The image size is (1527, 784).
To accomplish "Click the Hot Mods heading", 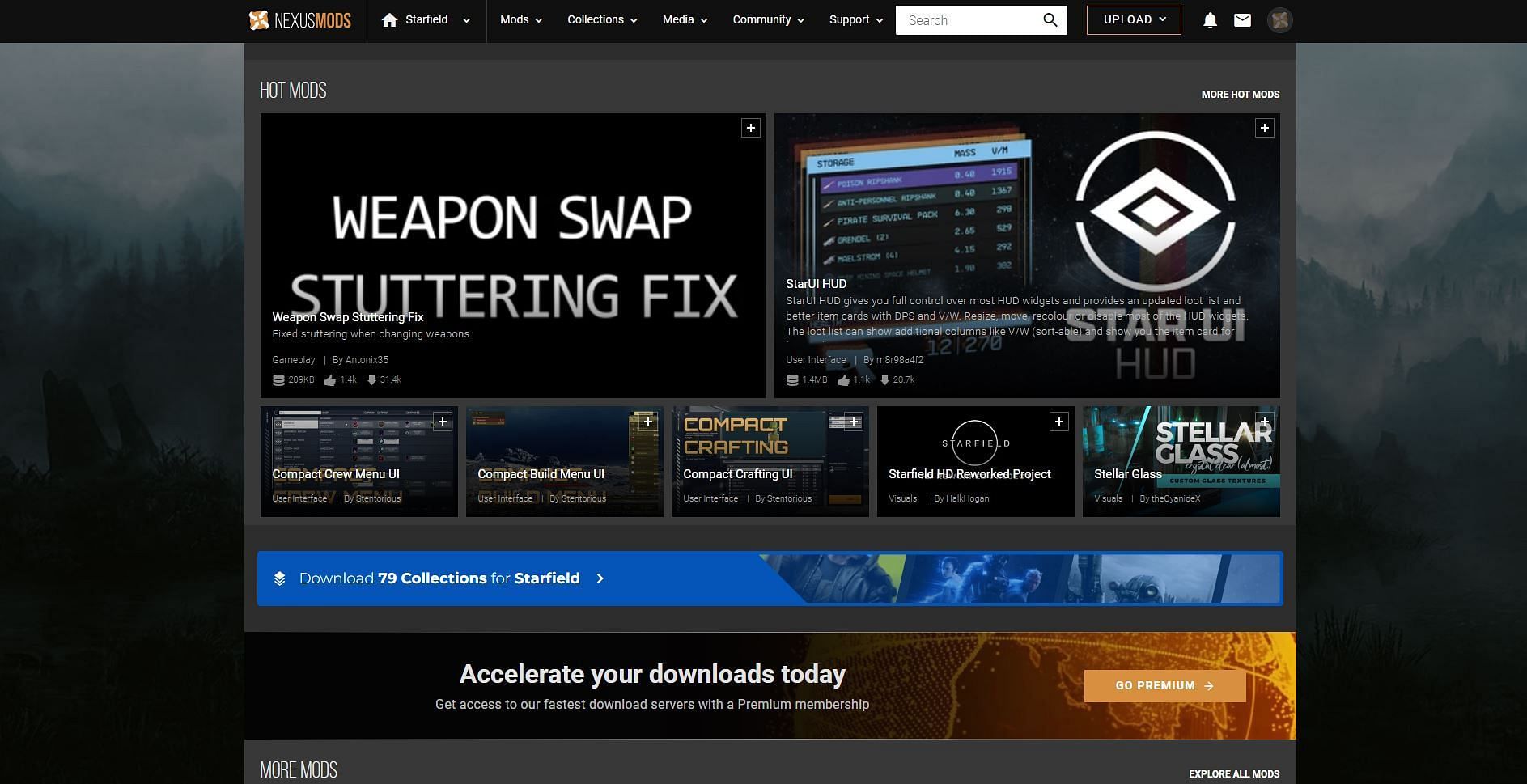I will click(x=293, y=90).
